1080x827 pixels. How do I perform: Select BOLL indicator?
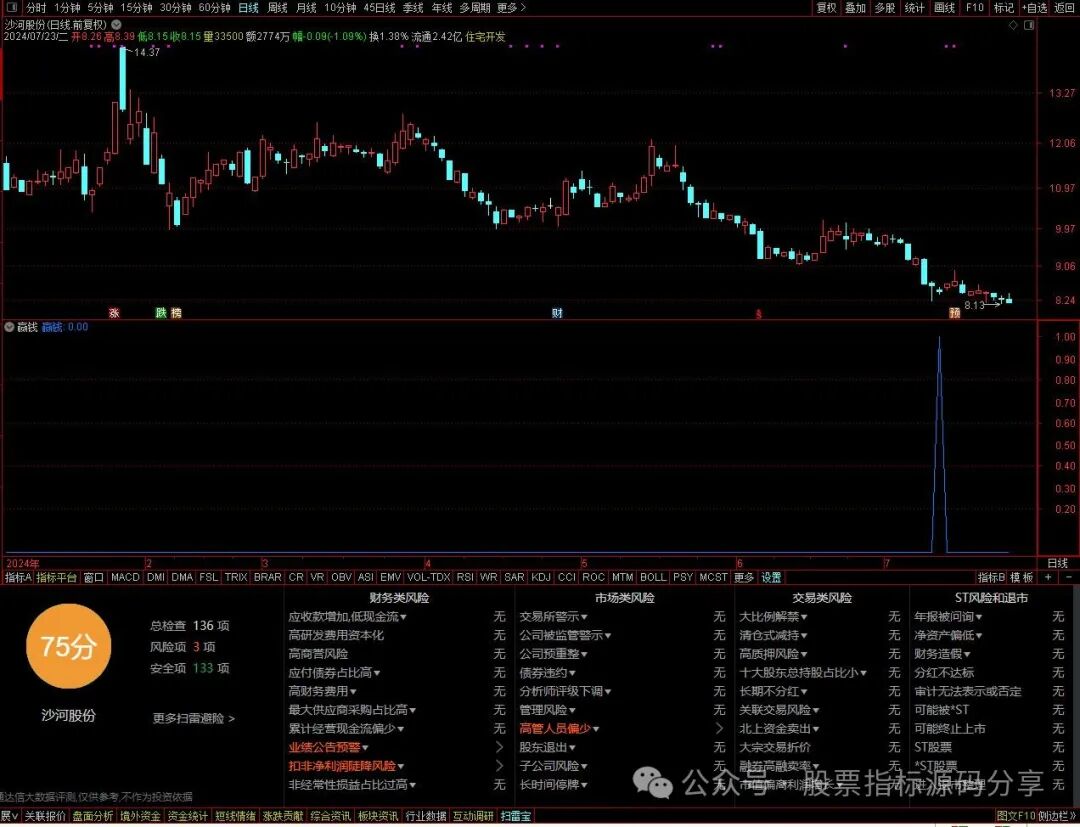tap(653, 577)
